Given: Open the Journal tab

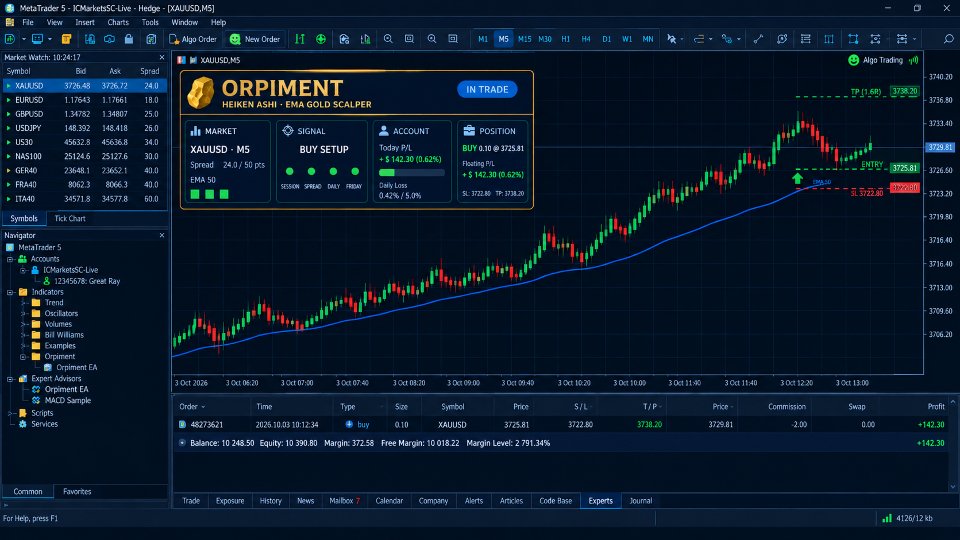Looking at the screenshot, I should (641, 501).
